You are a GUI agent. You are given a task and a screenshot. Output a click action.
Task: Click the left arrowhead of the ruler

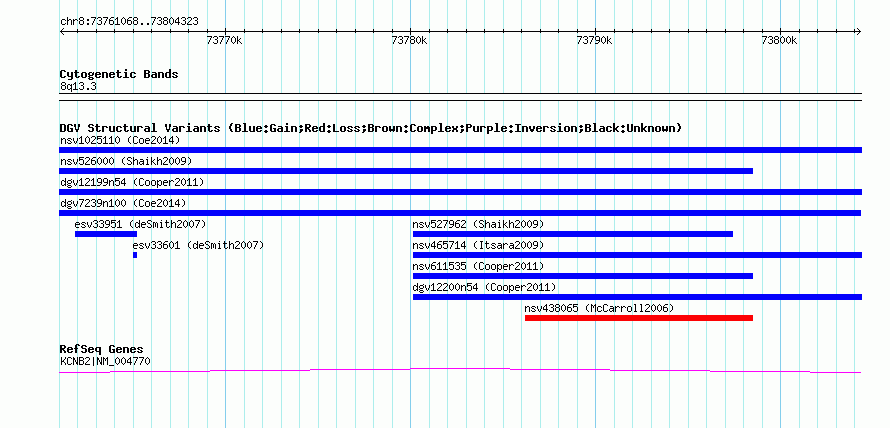pyautogui.click(x=62, y=32)
